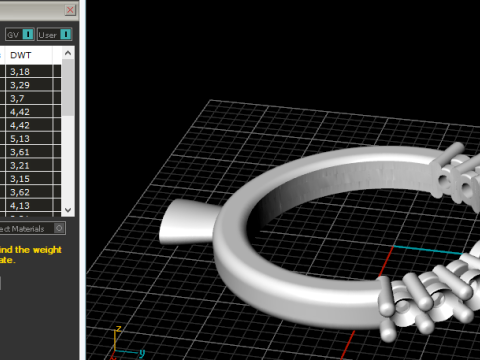Click the XYZ axis indicator in viewport

pos(128,343)
